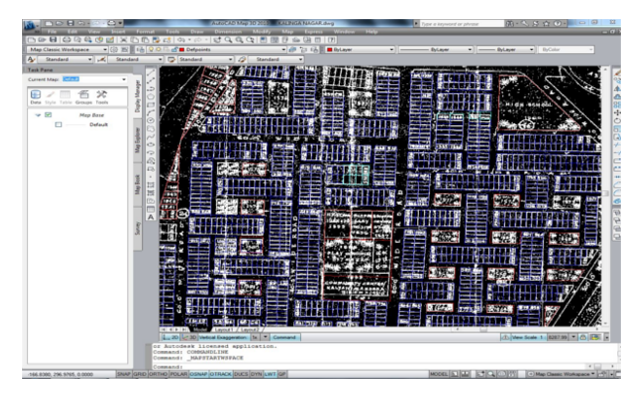This screenshot has width=640, height=400.
Task: Open the Text Style Standard dropdown
Action: [66, 59]
